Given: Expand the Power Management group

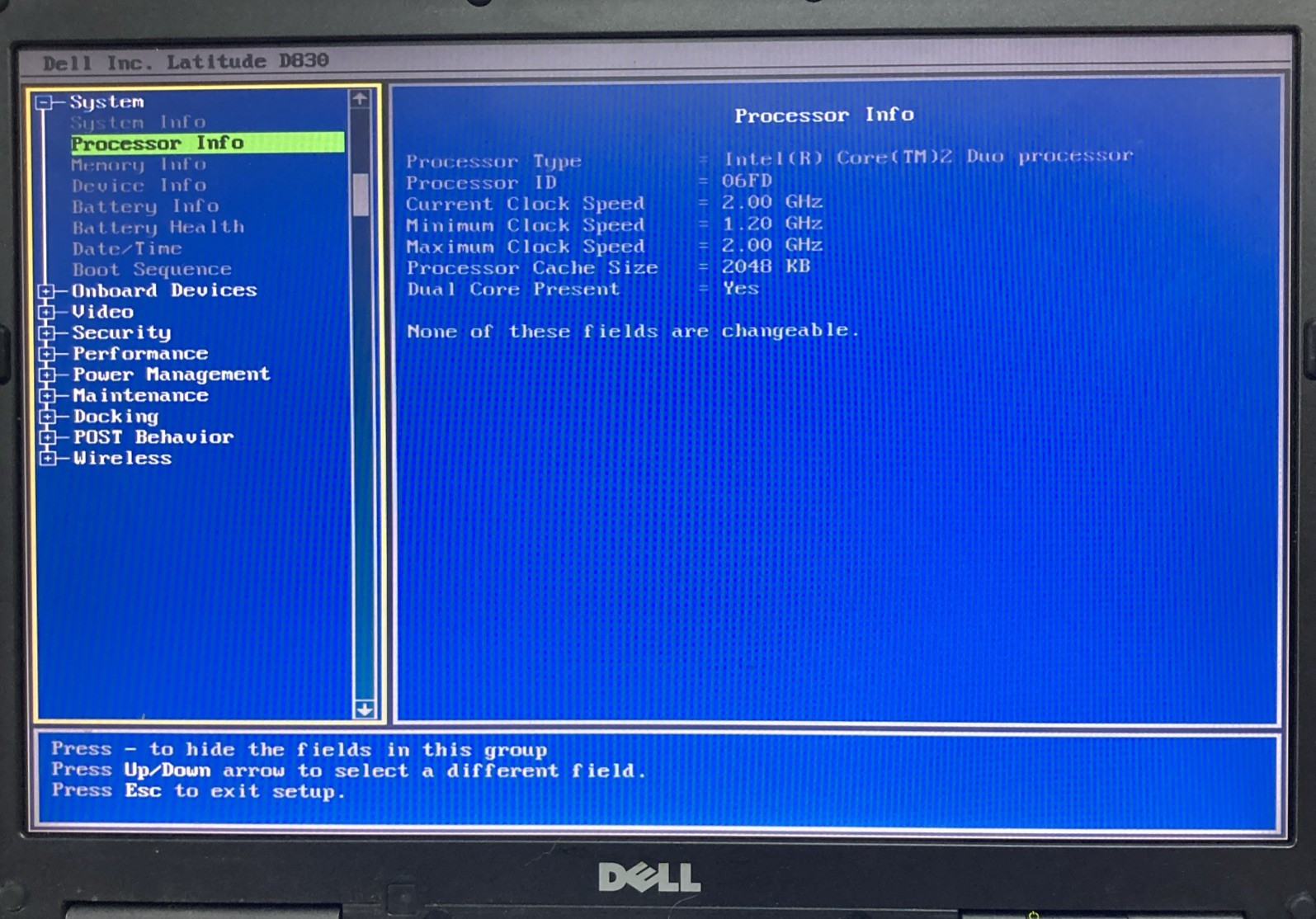Looking at the screenshot, I should pyautogui.click(x=47, y=375).
